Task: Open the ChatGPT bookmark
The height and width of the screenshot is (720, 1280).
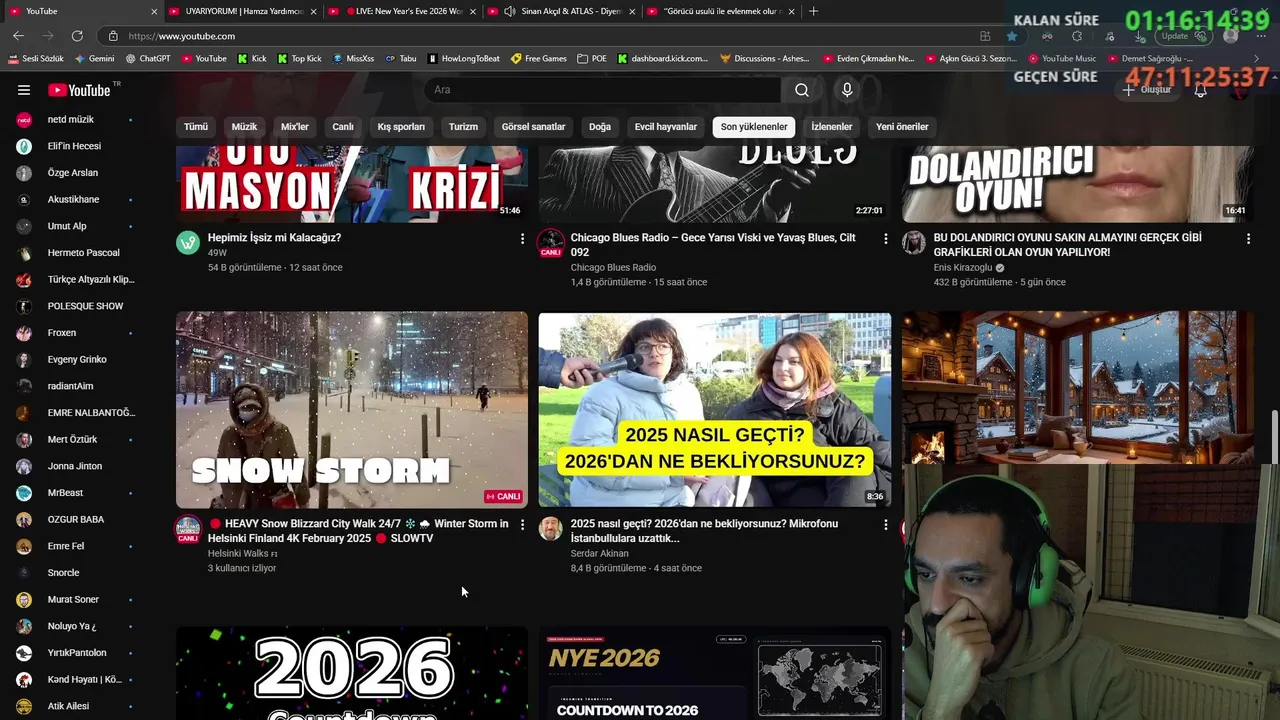Action: pyautogui.click(x=148, y=59)
